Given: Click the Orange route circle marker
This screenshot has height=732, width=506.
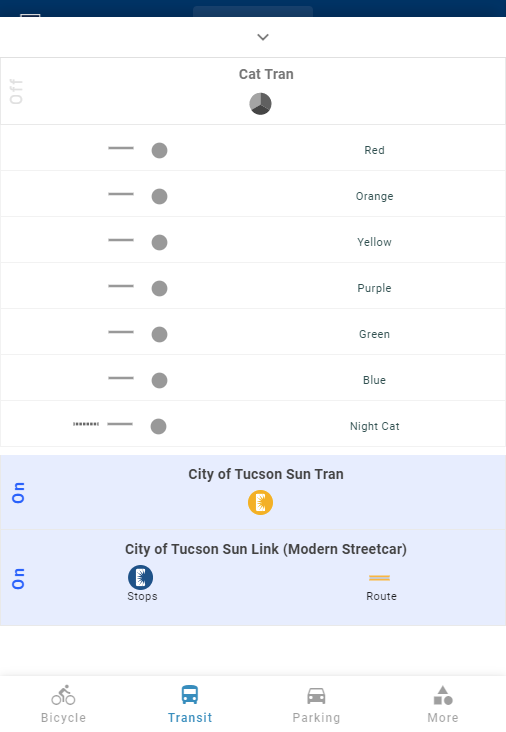Looking at the screenshot, I should pos(160,197).
